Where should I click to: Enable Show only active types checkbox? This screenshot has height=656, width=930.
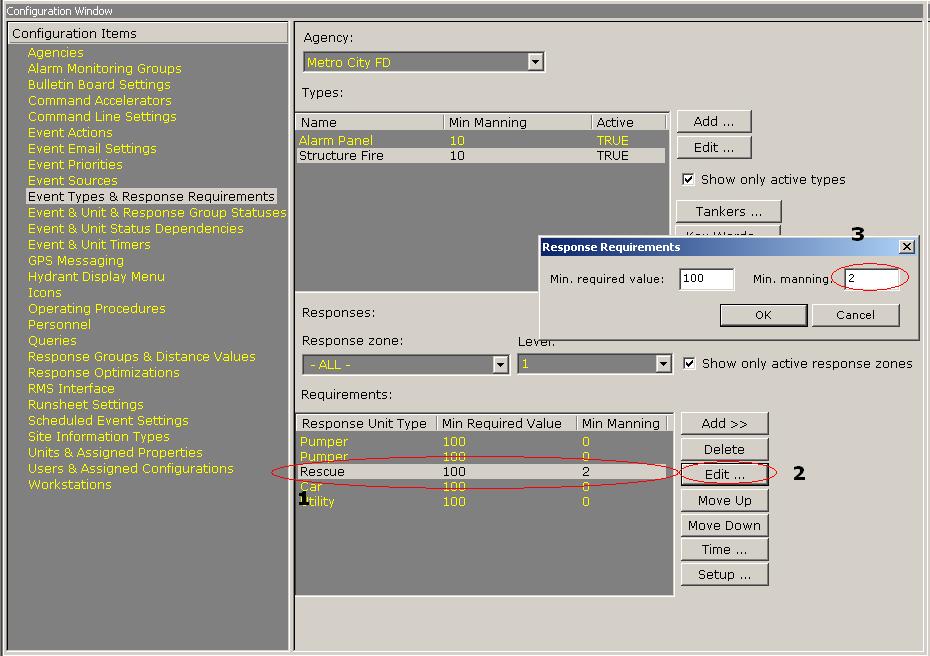tap(688, 180)
